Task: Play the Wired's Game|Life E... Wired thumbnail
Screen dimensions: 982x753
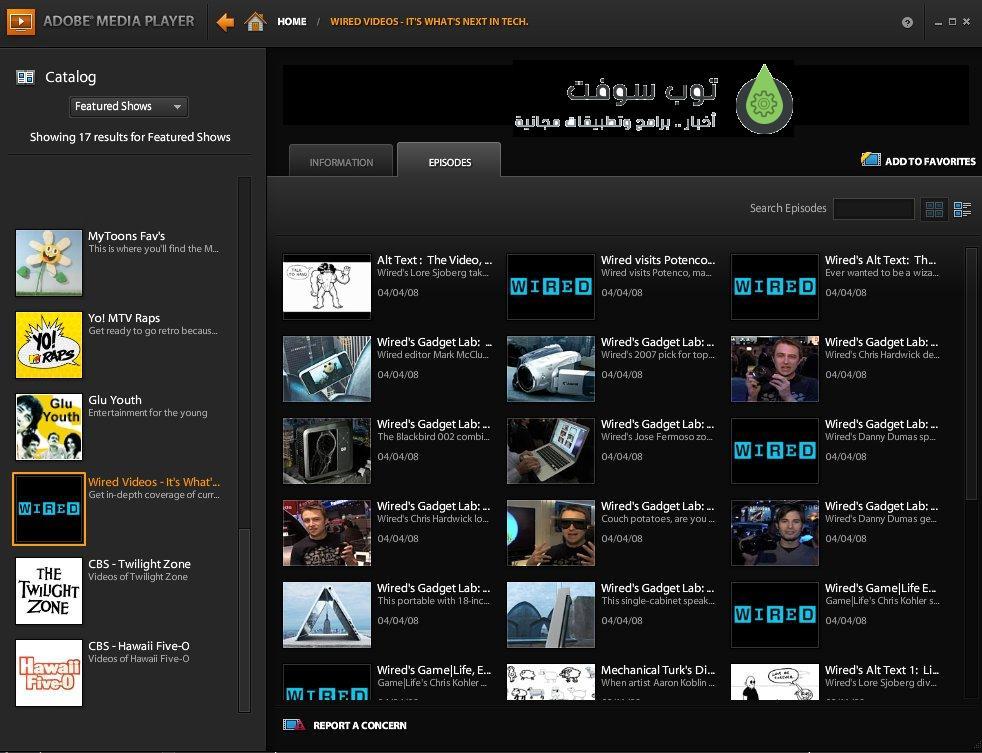Action: click(775, 615)
